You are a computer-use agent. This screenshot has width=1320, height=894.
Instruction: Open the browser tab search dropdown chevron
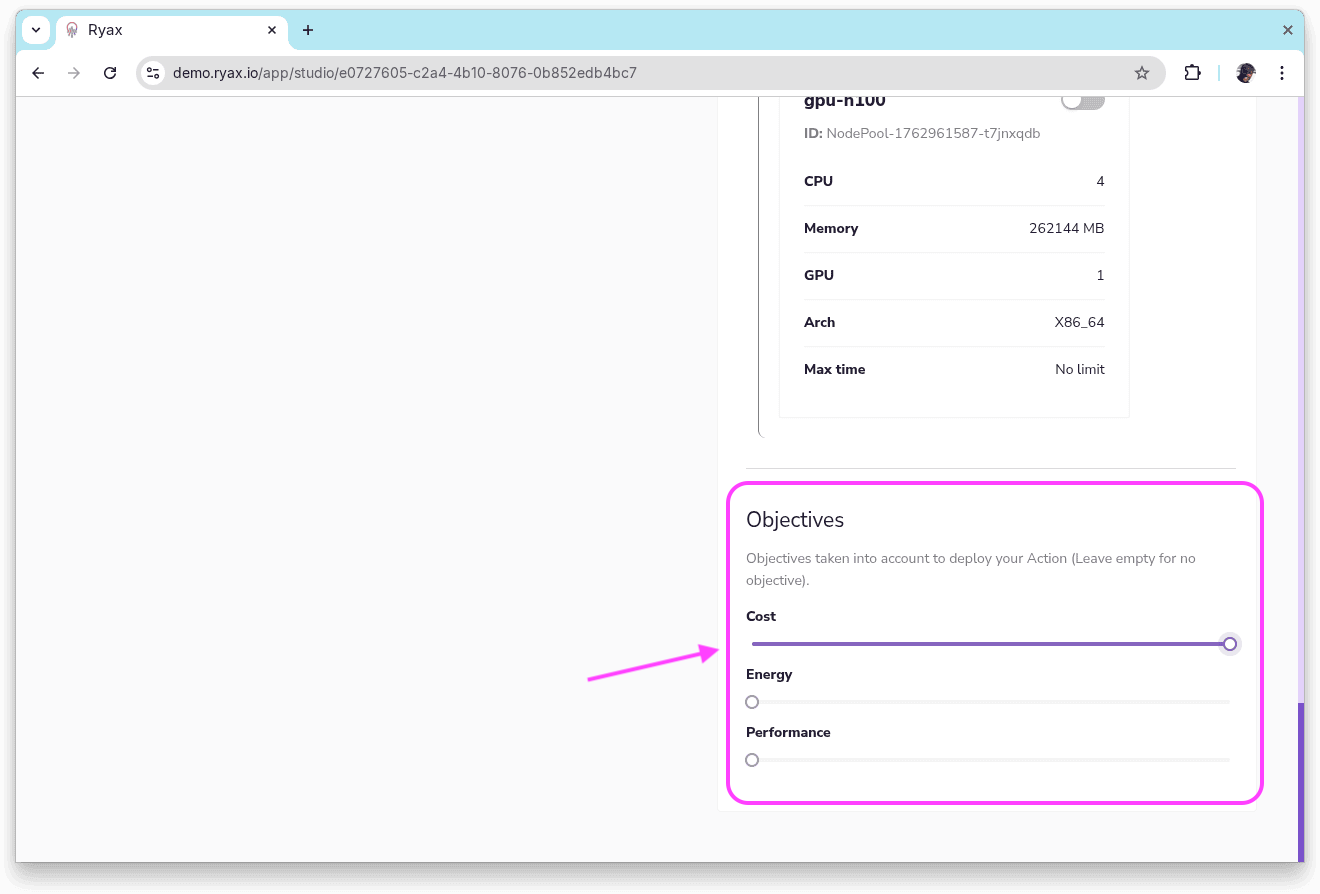coord(36,30)
